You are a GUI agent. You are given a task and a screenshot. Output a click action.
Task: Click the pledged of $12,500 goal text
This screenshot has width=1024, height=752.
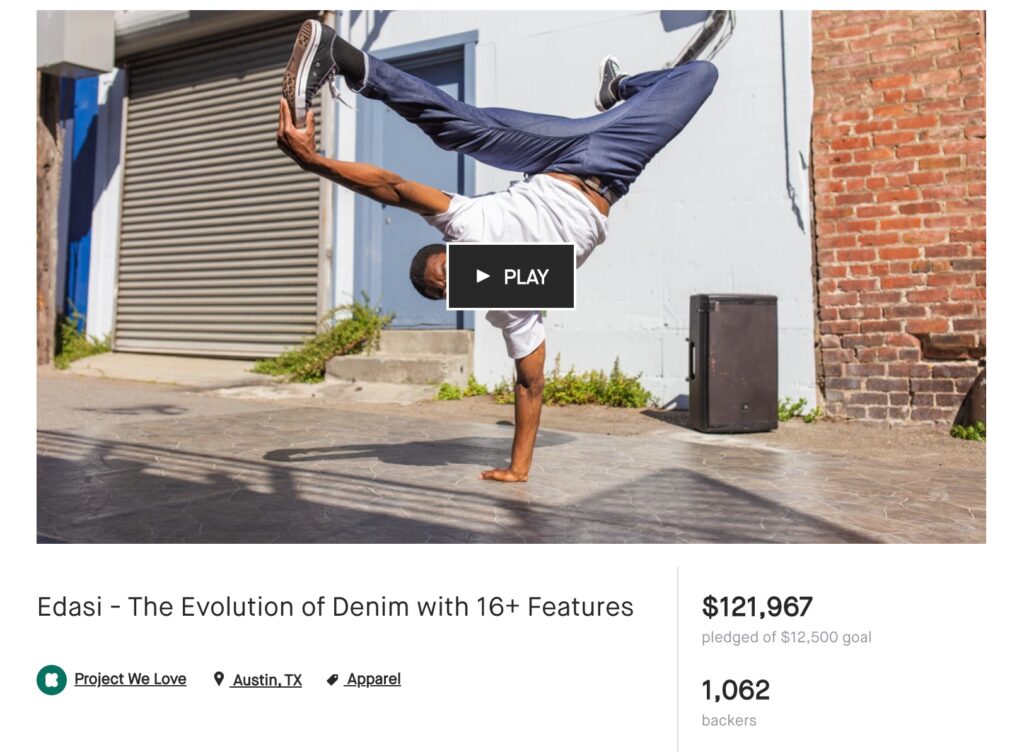click(x=786, y=637)
